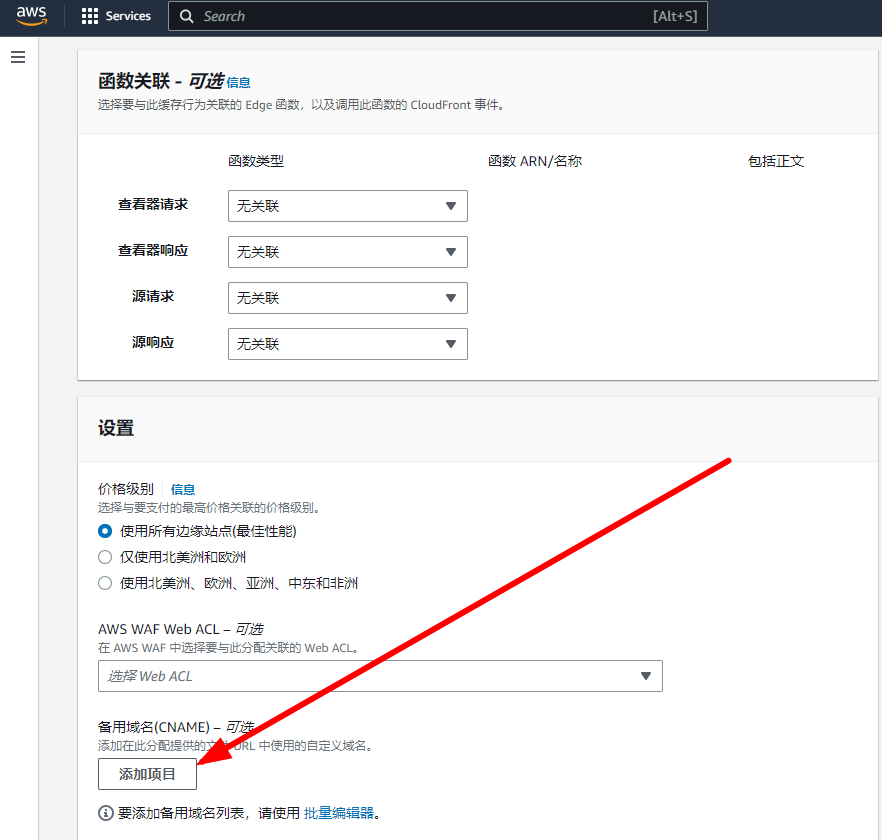Image resolution: width=882 pixels, height=840 pixels.
Task: Click the chevron of the Web ACL selector
Action: (x=646, y=676)
